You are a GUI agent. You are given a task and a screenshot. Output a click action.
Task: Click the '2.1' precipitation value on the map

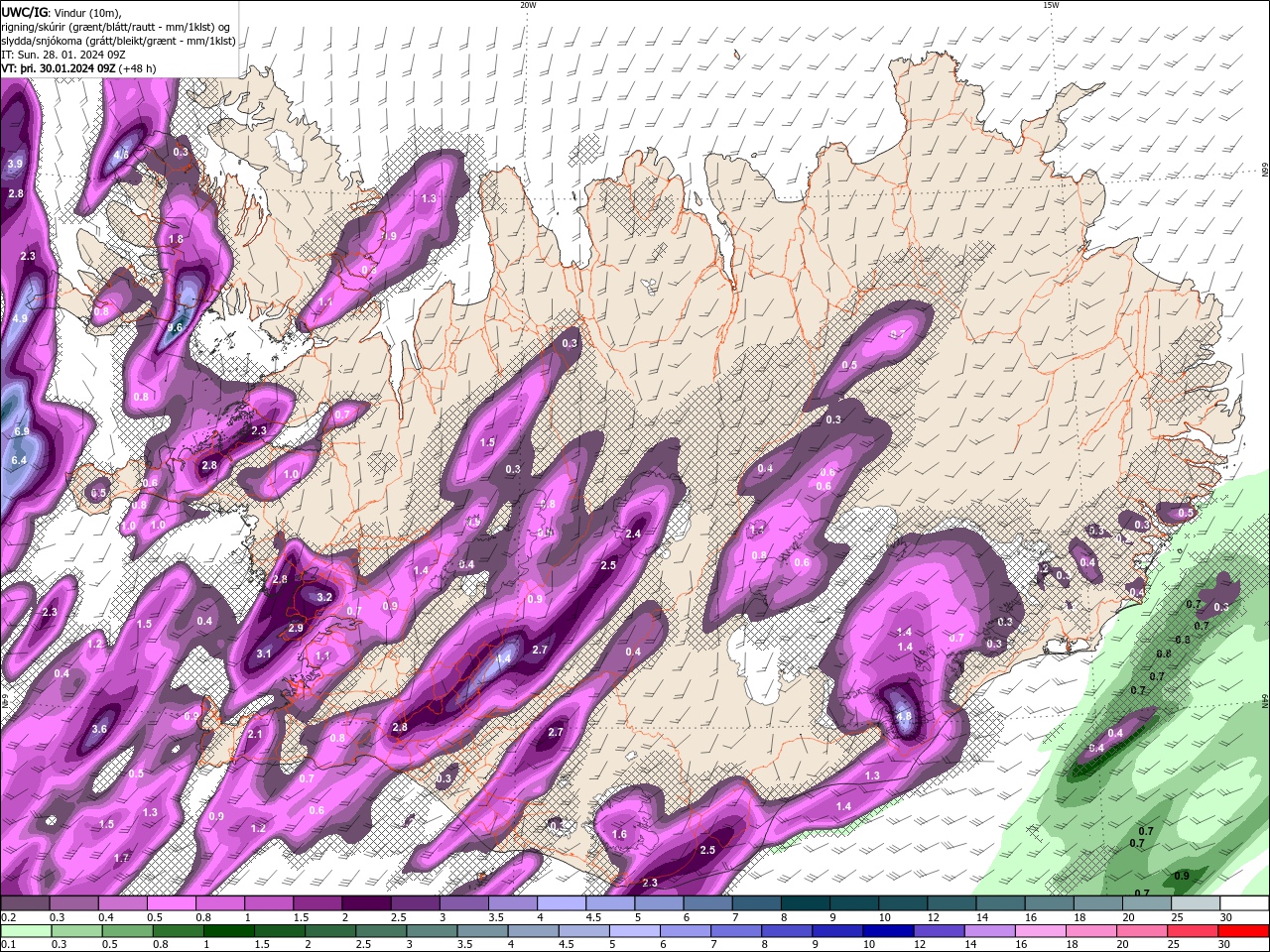click(254, 734)
